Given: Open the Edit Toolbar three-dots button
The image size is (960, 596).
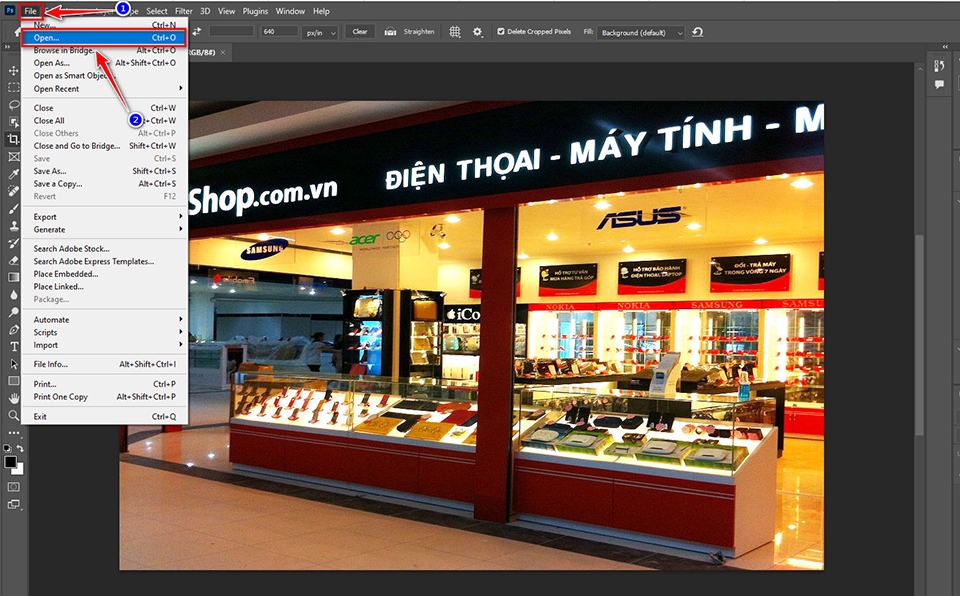Looking at the screenshot, I should point(13,433).
